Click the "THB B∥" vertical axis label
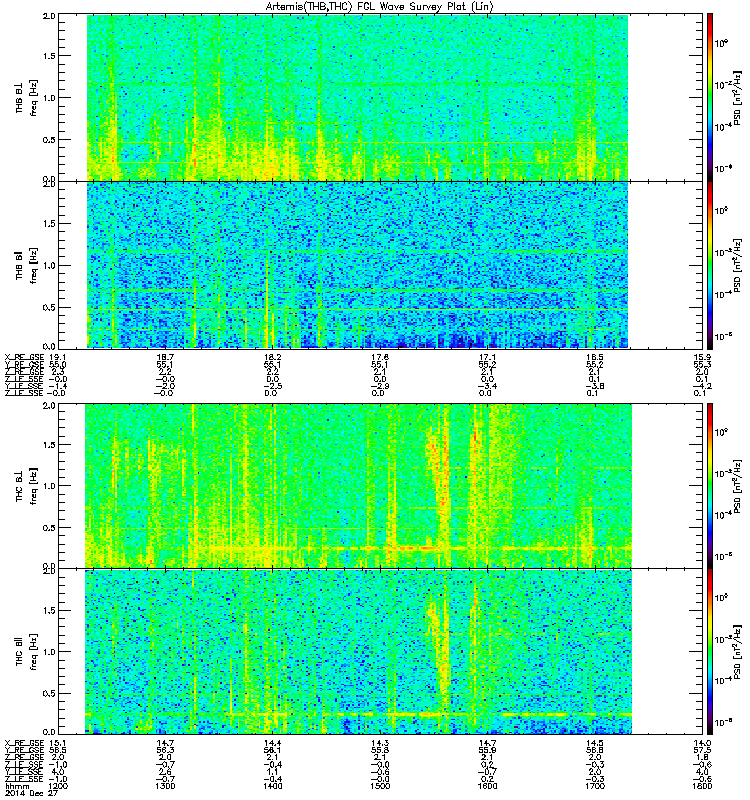Image resolution: width=750 pixels, height=800 pixels. (19, 265)
